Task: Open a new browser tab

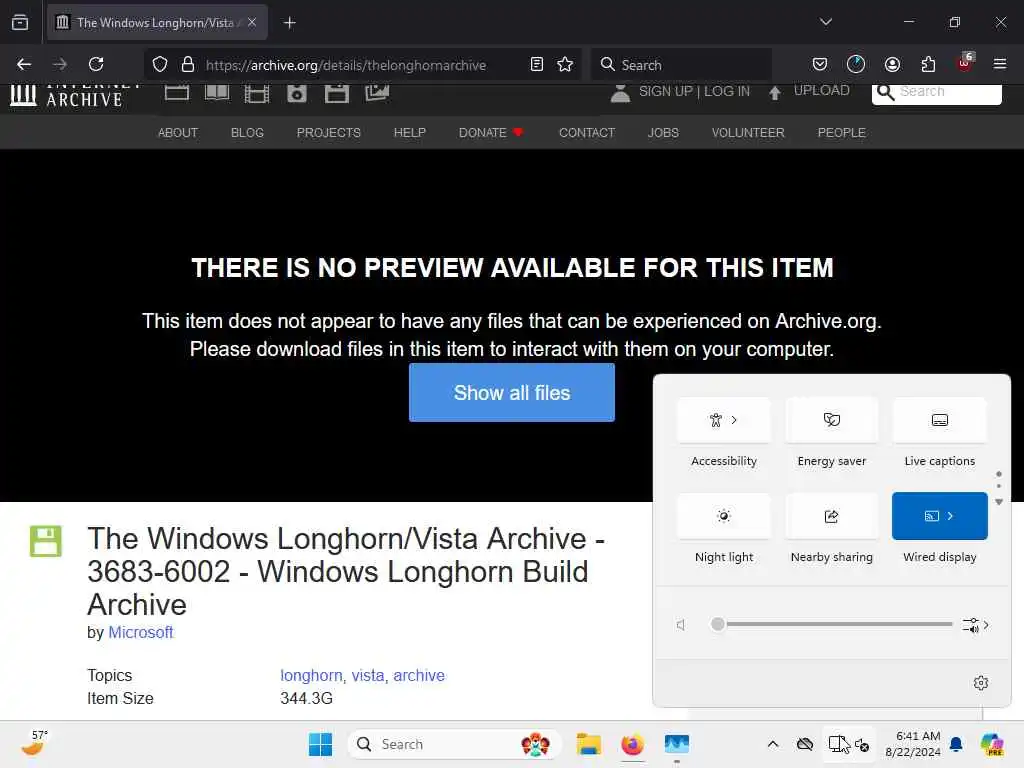Action: tap(289, 23)
